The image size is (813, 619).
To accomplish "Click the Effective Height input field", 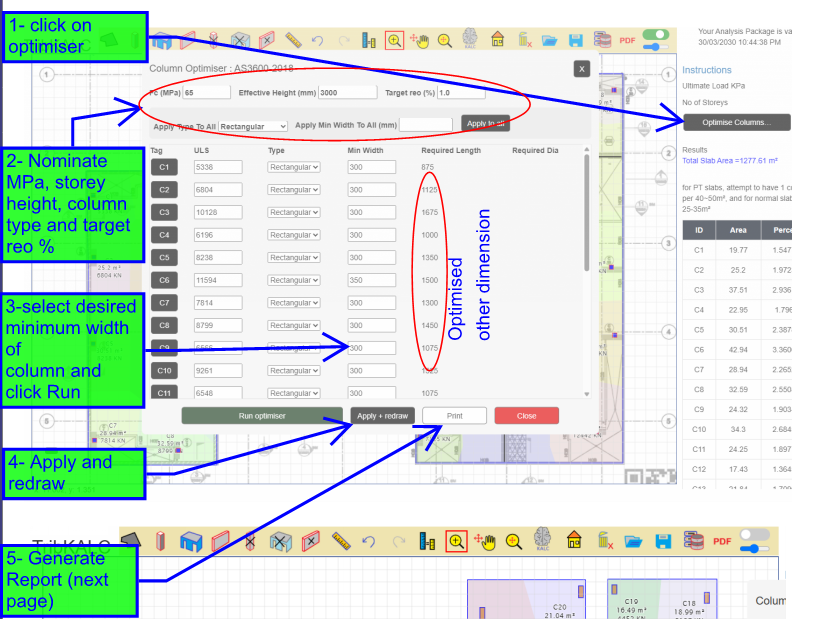I will coord(347,93).
